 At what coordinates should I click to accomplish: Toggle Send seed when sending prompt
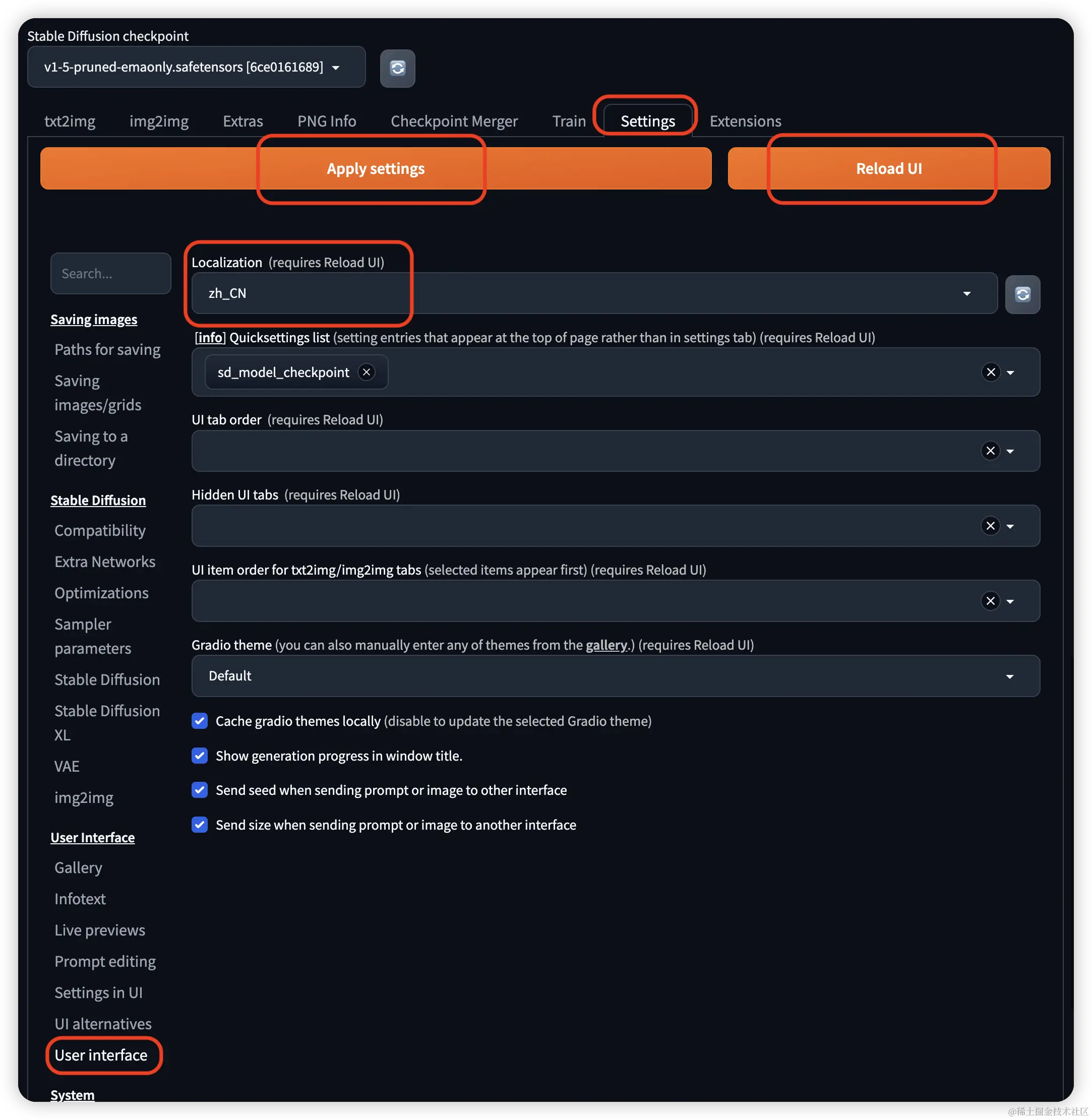pyautogui.click(x=200, y=790)
